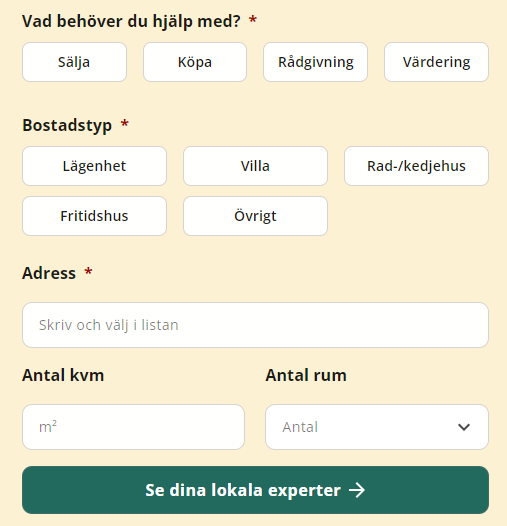Pick Rad-/kedjehus housing type
The width and height of the screenshot is (507, 526).
[416, 166]
